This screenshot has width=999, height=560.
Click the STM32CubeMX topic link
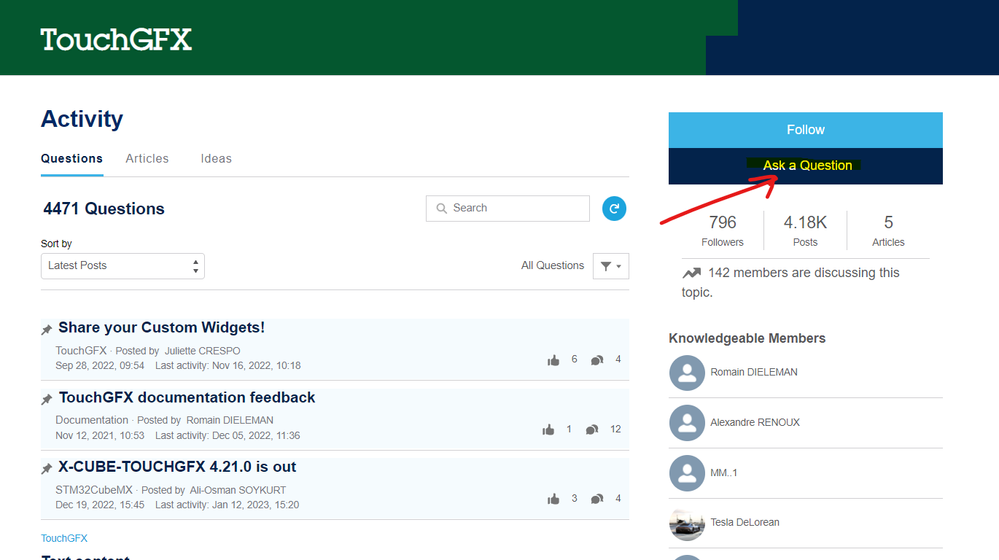pyautogui.click(x=94, y=491)
